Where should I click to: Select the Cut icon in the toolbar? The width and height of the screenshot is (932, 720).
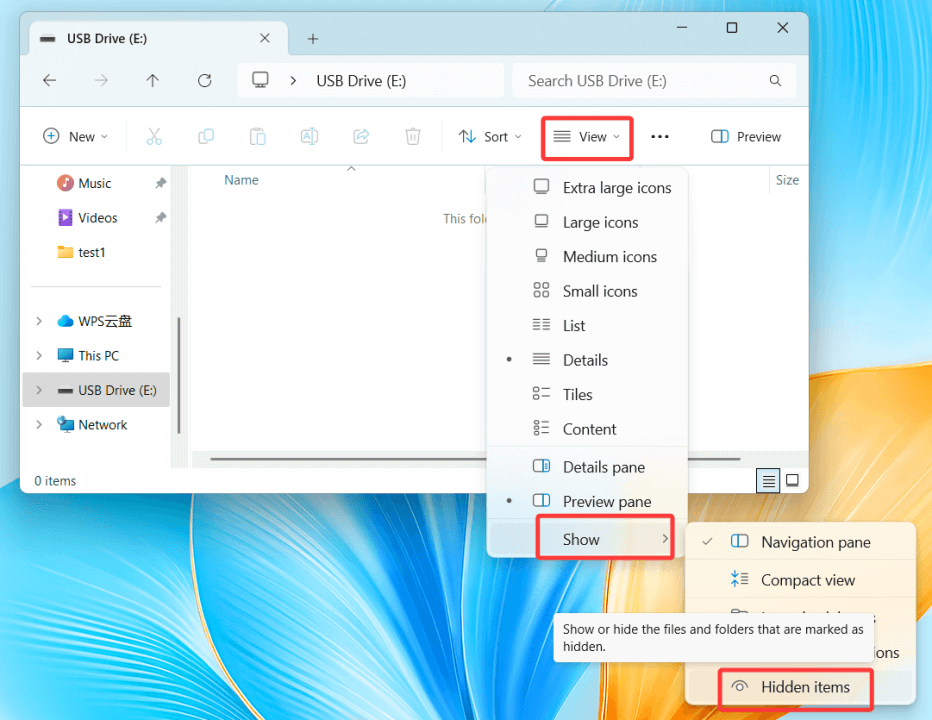point(153,136)
